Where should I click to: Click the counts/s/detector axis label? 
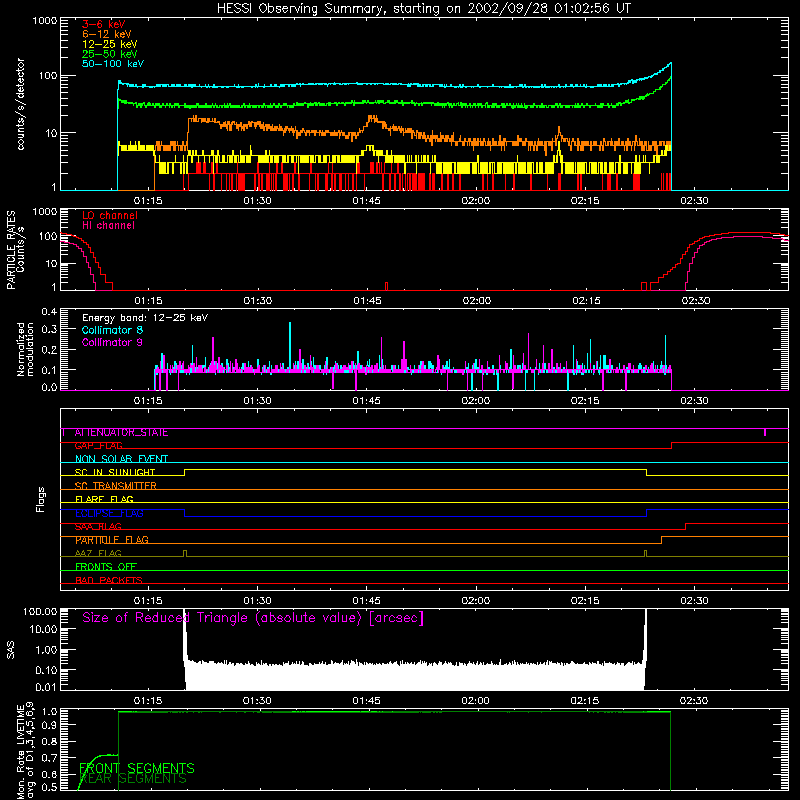20,104
